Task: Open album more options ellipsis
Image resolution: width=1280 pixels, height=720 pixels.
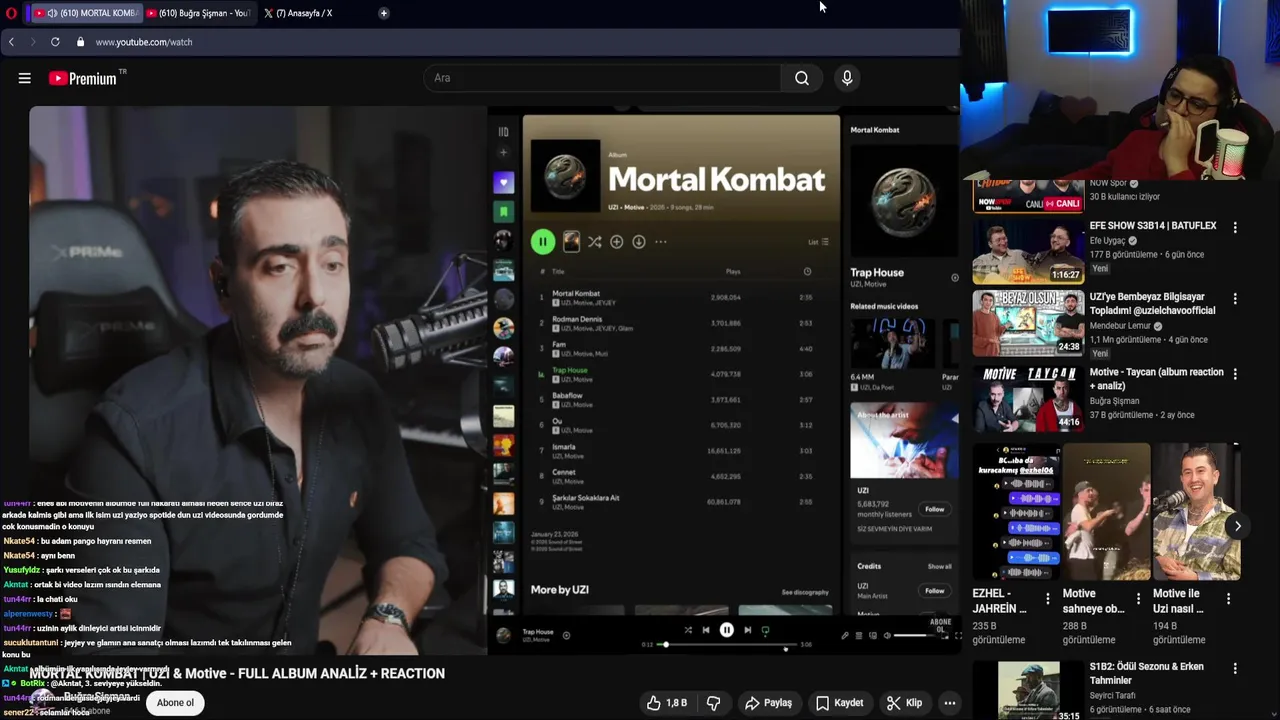Action: pos(661,242)
